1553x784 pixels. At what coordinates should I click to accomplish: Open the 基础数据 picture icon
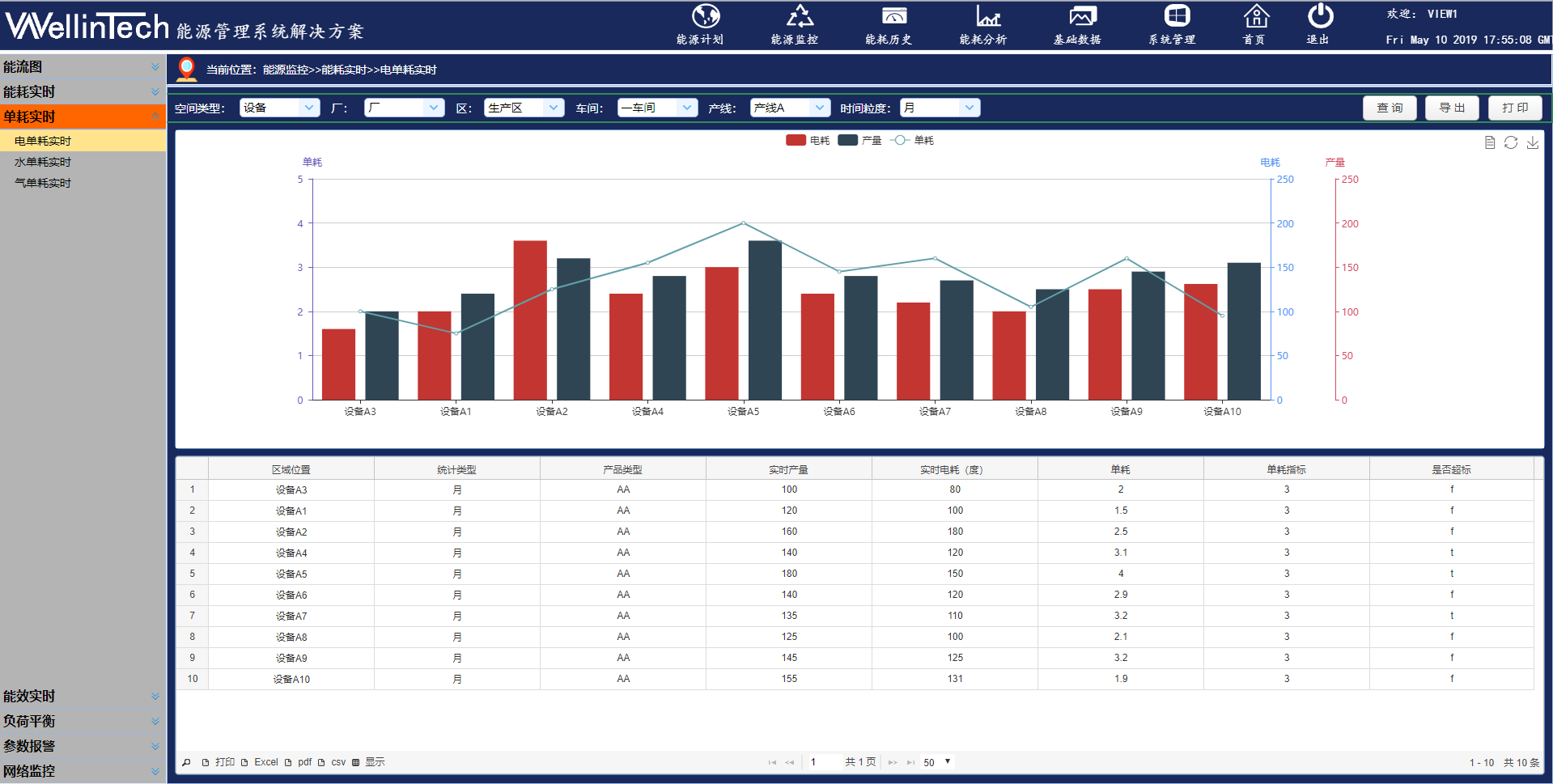pyautogui.click(x=1083, y=16)
